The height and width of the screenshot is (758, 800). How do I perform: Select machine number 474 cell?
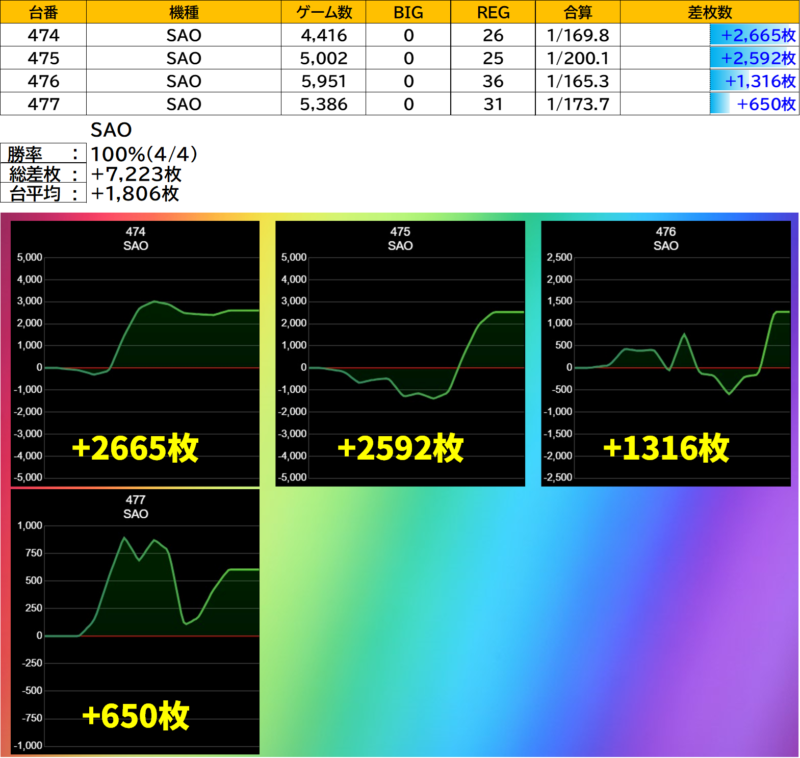[x=43, y=35]
